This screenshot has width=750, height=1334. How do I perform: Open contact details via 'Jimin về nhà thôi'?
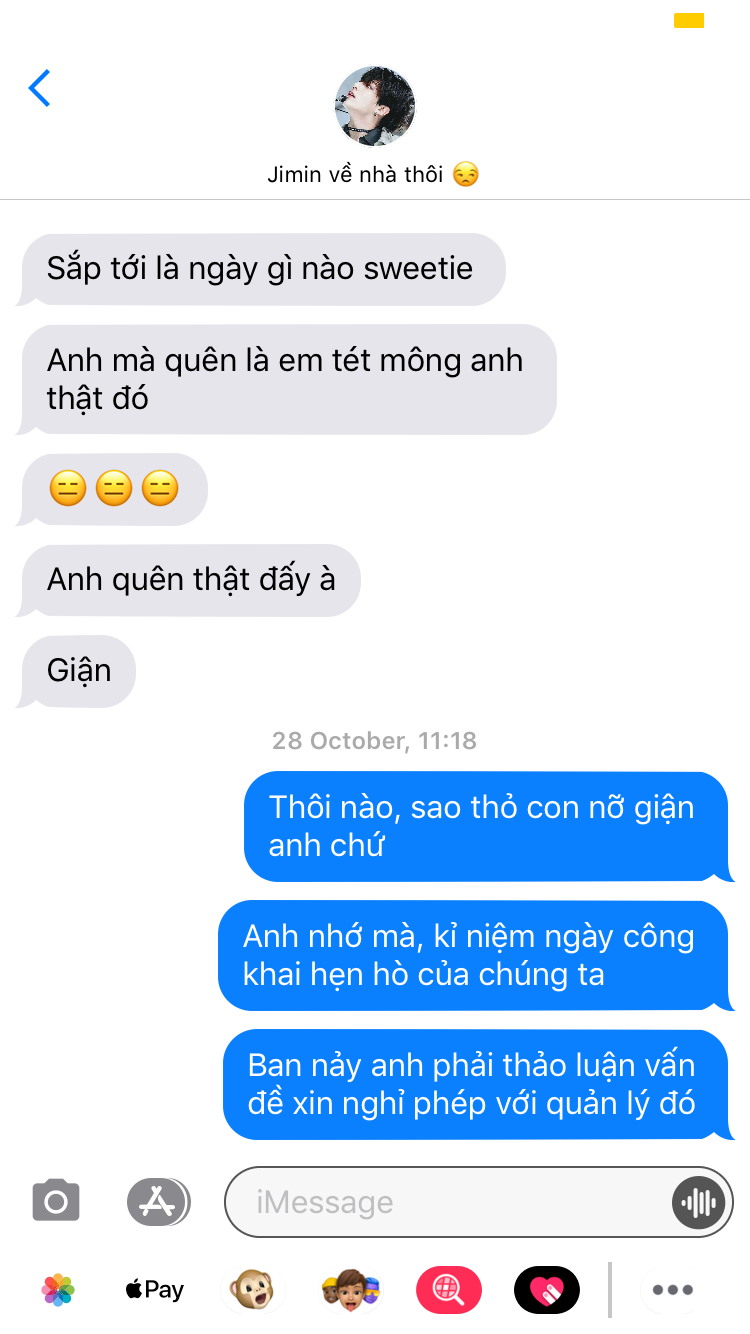pos(373,174)
